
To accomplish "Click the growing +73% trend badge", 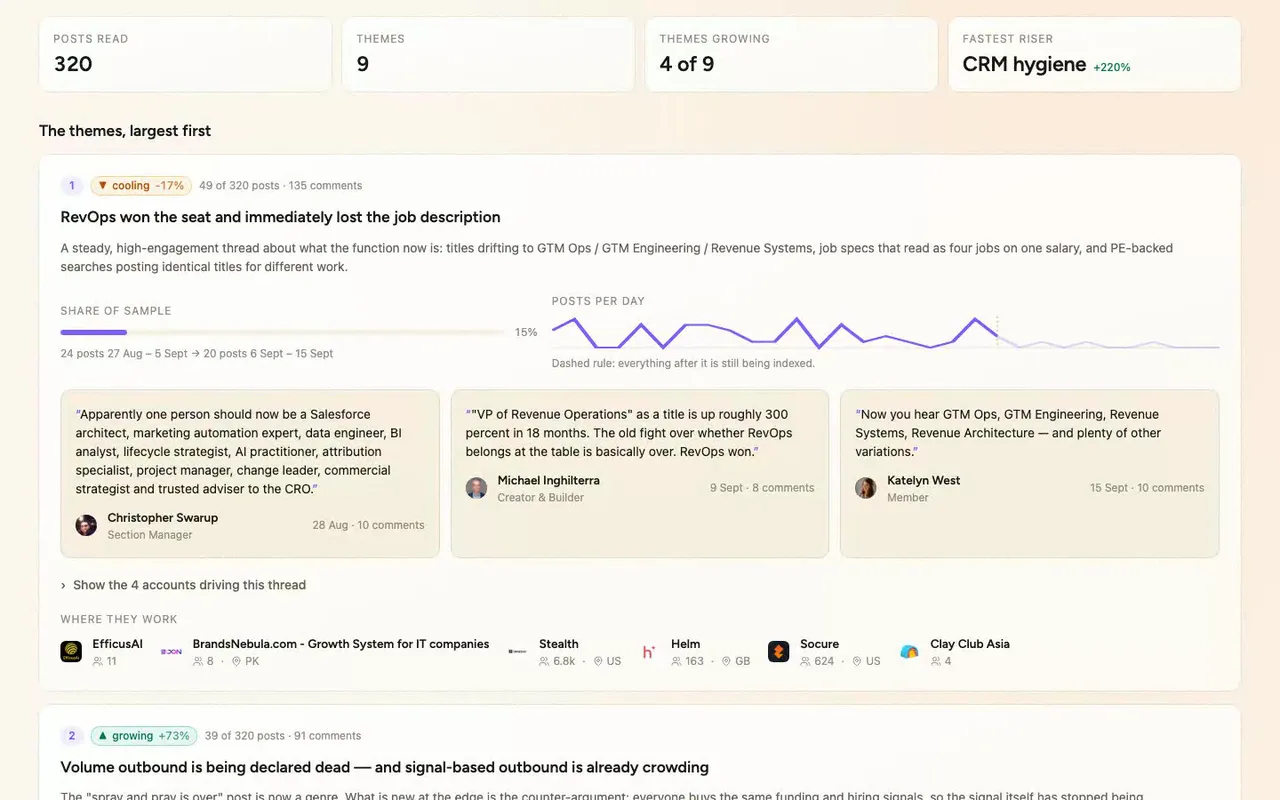I will (144, 735).
